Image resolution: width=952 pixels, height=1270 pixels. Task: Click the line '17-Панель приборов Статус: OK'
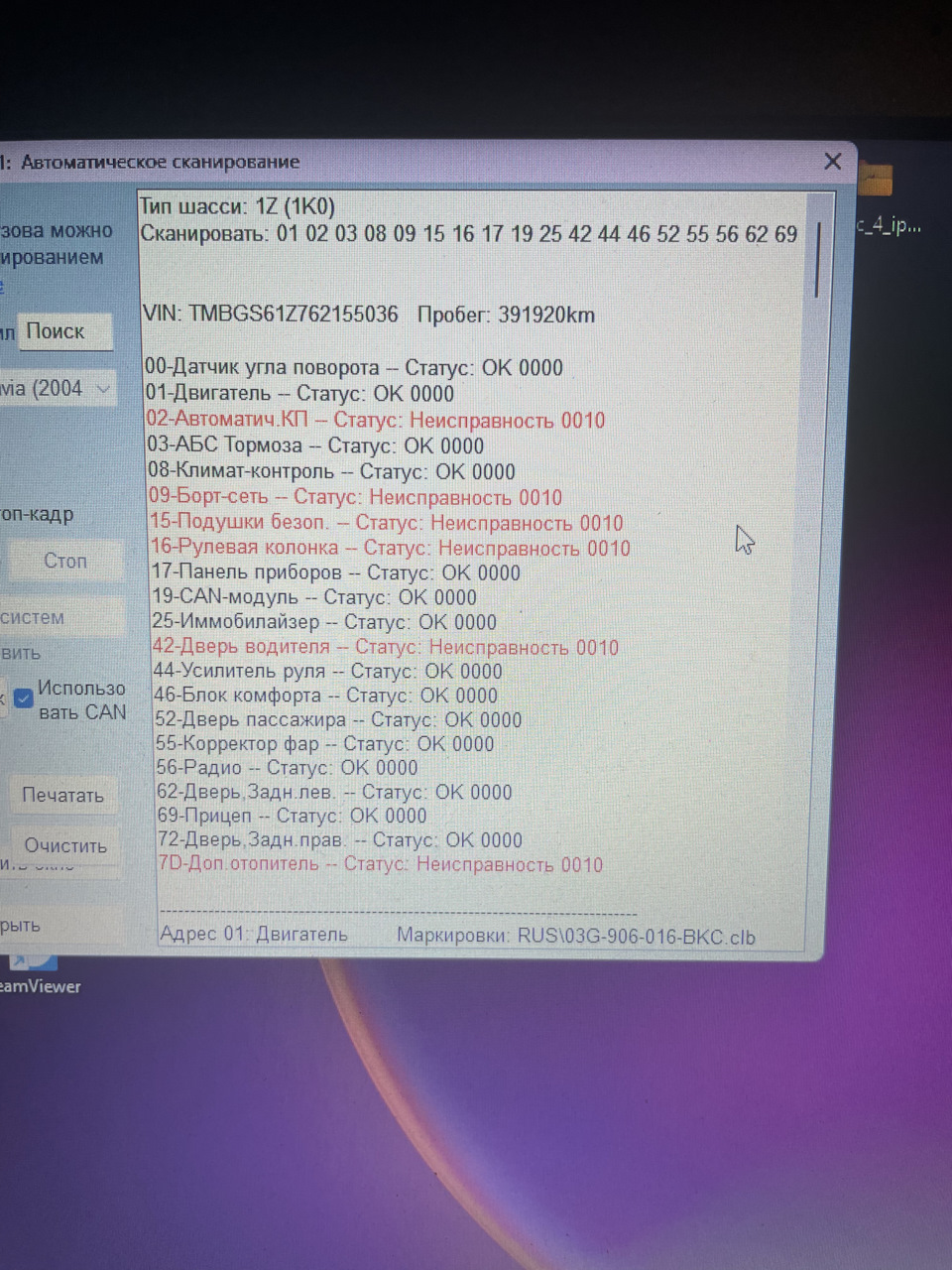336,572
